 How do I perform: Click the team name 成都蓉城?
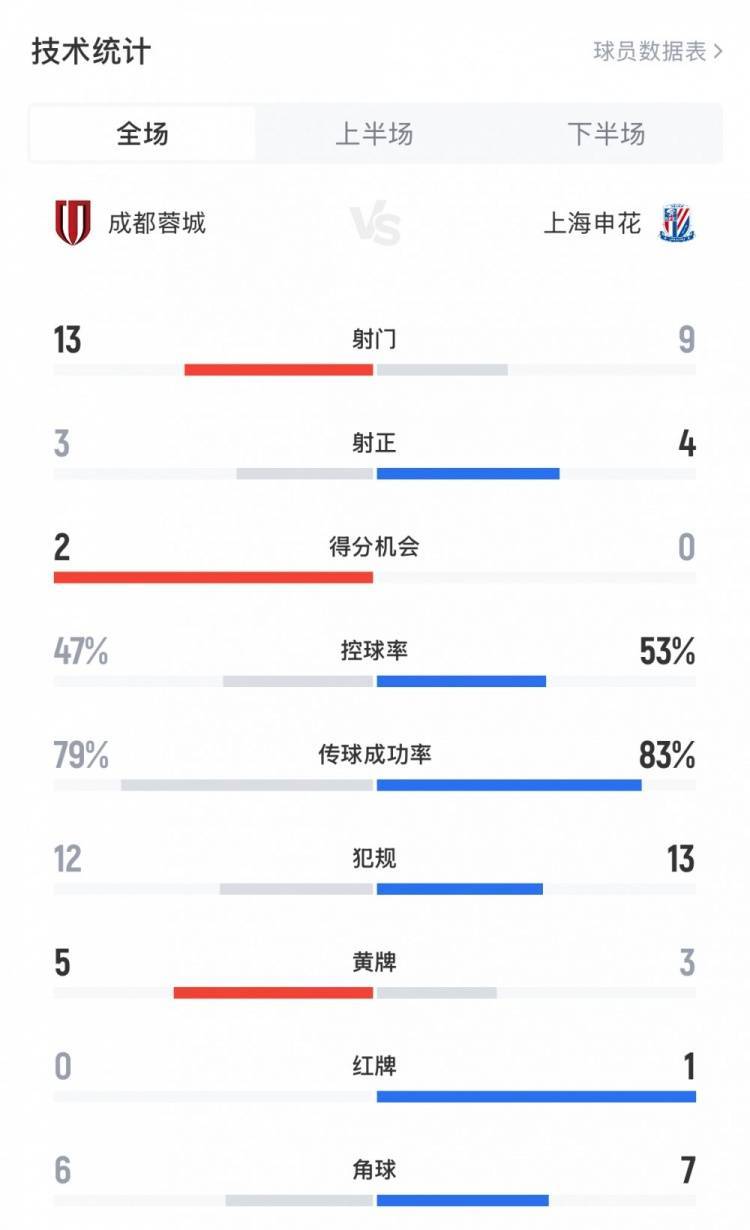coord(160,224)
